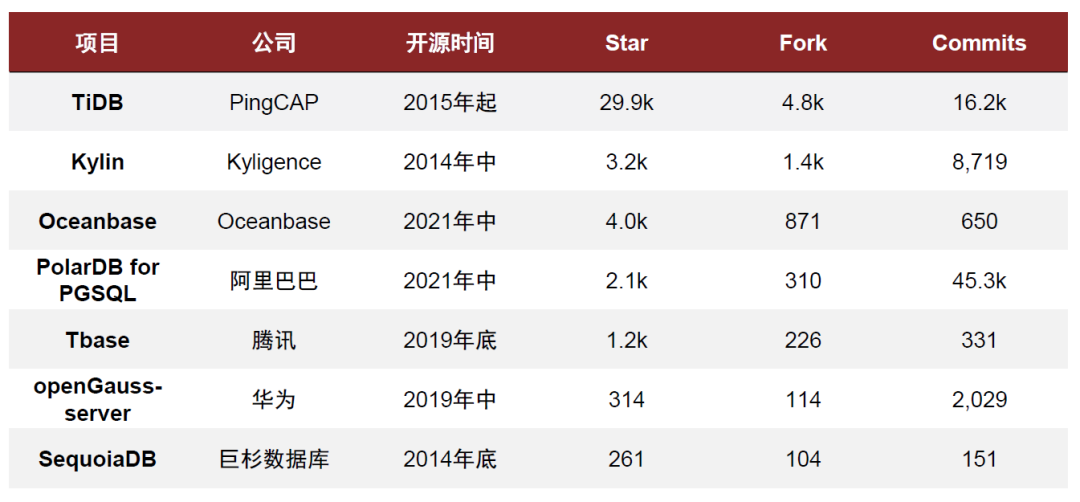Viewport: 1080px width, 502px height.
Task: Click the PolarDB for PGSQL cell
Action: [x=97, y=280]
